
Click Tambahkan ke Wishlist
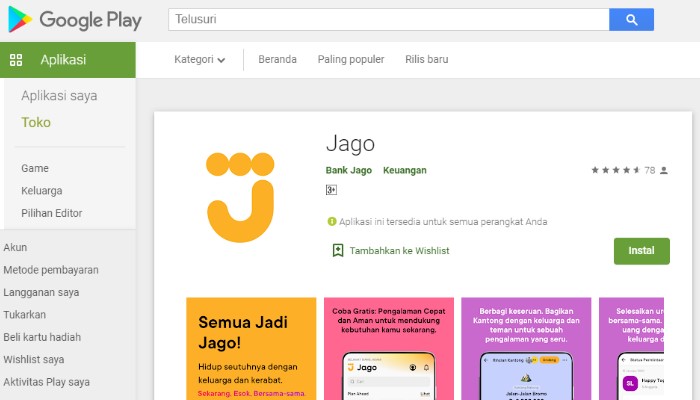(399, 251)
